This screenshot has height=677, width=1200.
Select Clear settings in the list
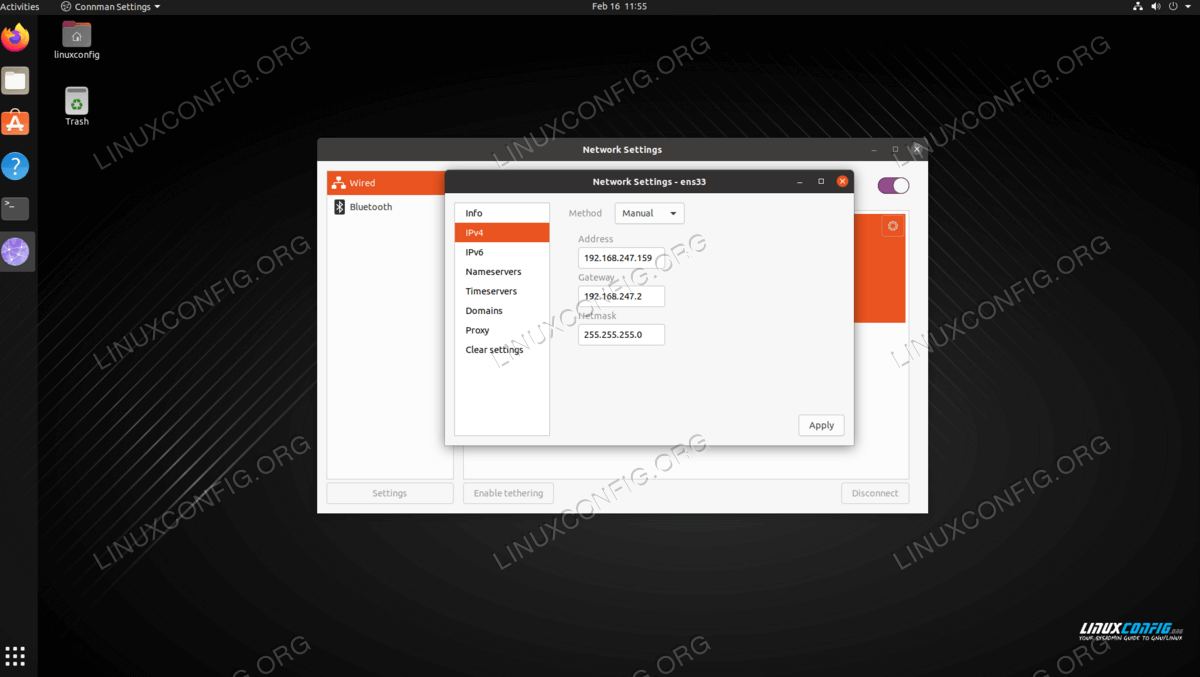coord(502,350)
